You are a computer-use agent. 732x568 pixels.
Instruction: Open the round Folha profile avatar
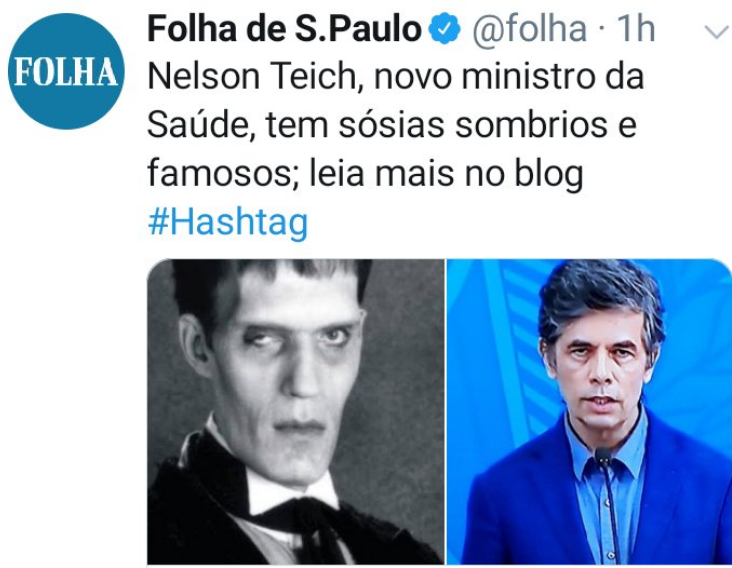(66, 71)
